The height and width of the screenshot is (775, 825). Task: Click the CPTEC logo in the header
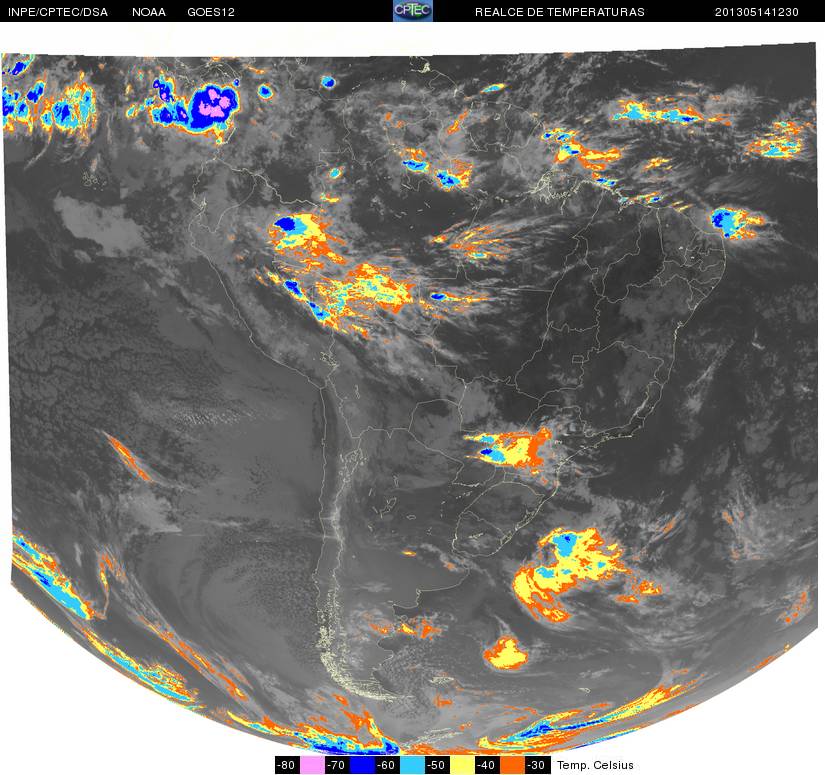412,11
